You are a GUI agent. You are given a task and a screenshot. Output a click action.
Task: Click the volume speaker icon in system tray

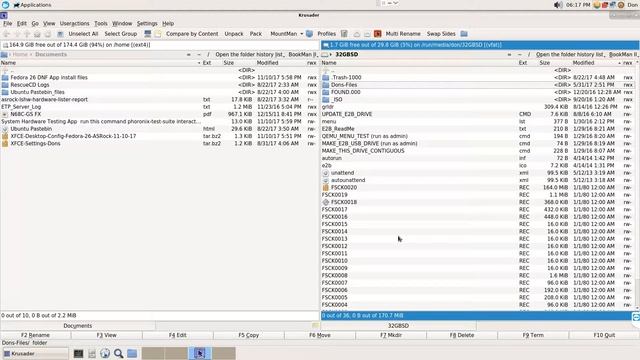coord(558,5)
